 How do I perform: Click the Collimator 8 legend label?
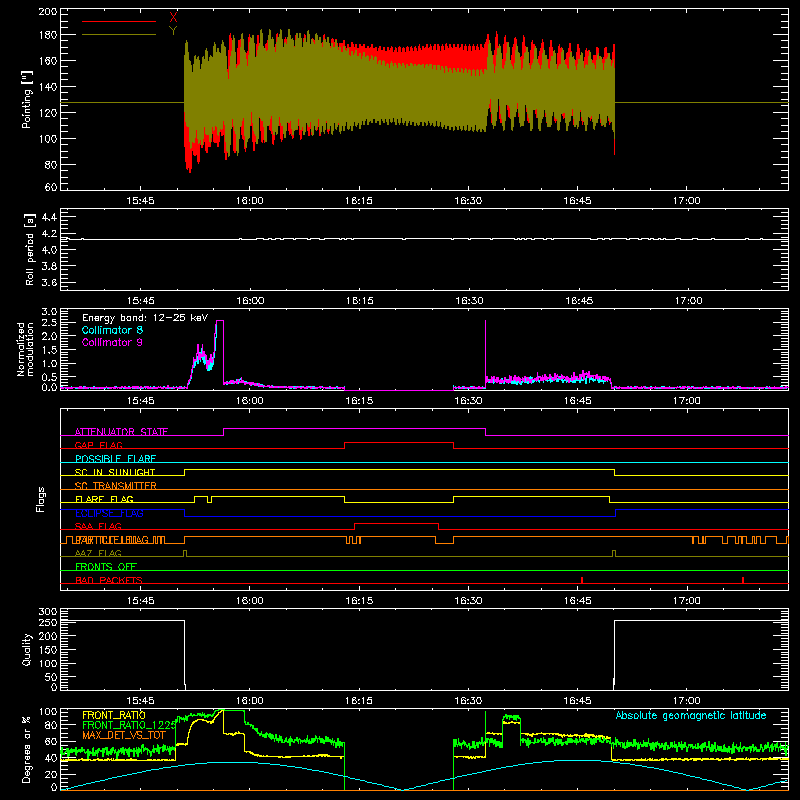click(112, 330)
